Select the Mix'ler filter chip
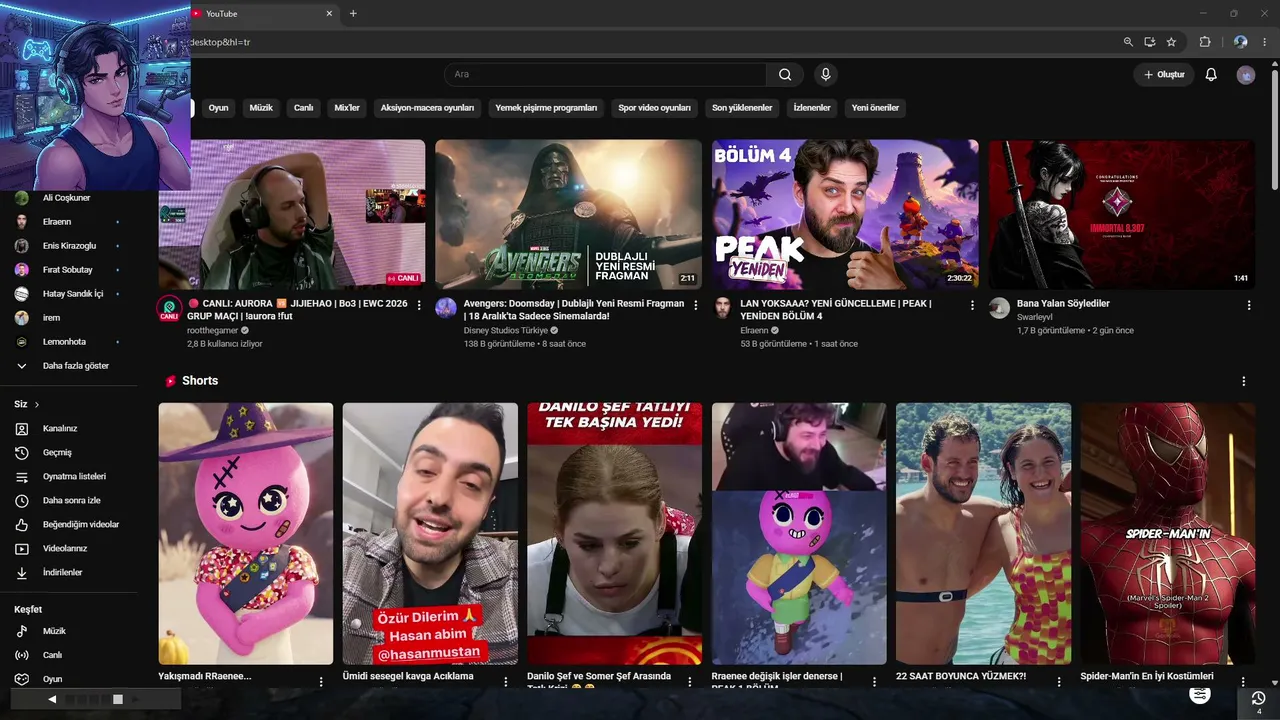This screenshot has height=720, width=1280. point(347,108)
